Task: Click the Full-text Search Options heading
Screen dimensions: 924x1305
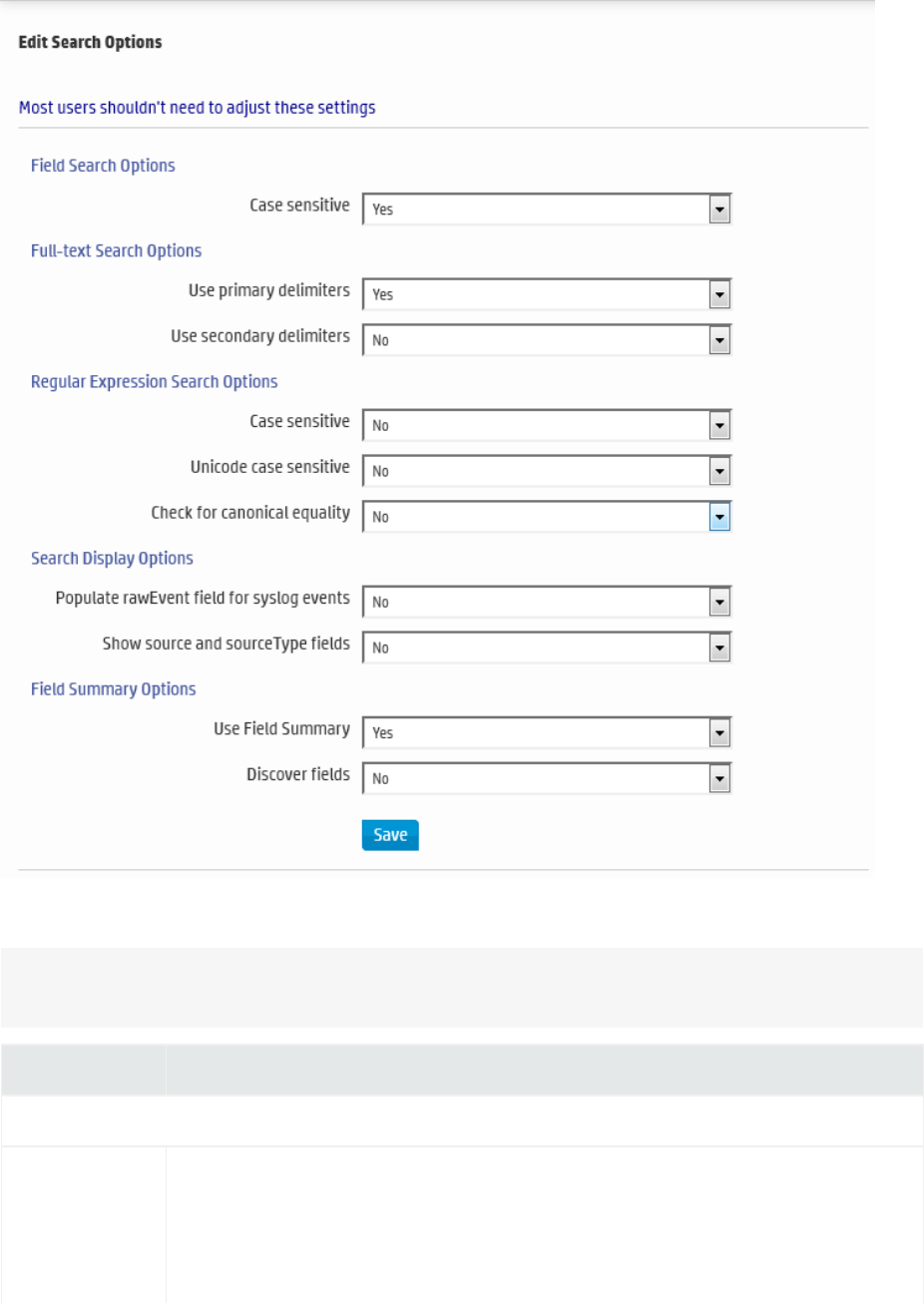Action: point(116,250)
